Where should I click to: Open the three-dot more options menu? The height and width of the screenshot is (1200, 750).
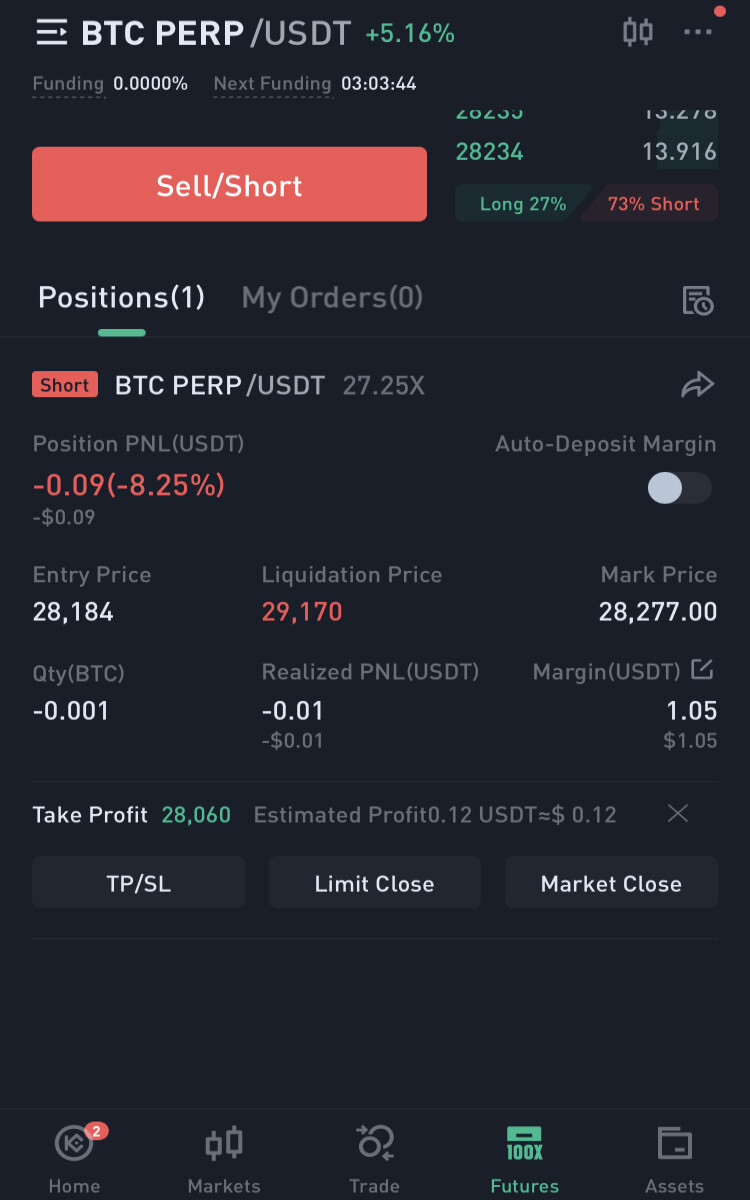[x=698, y=32]
